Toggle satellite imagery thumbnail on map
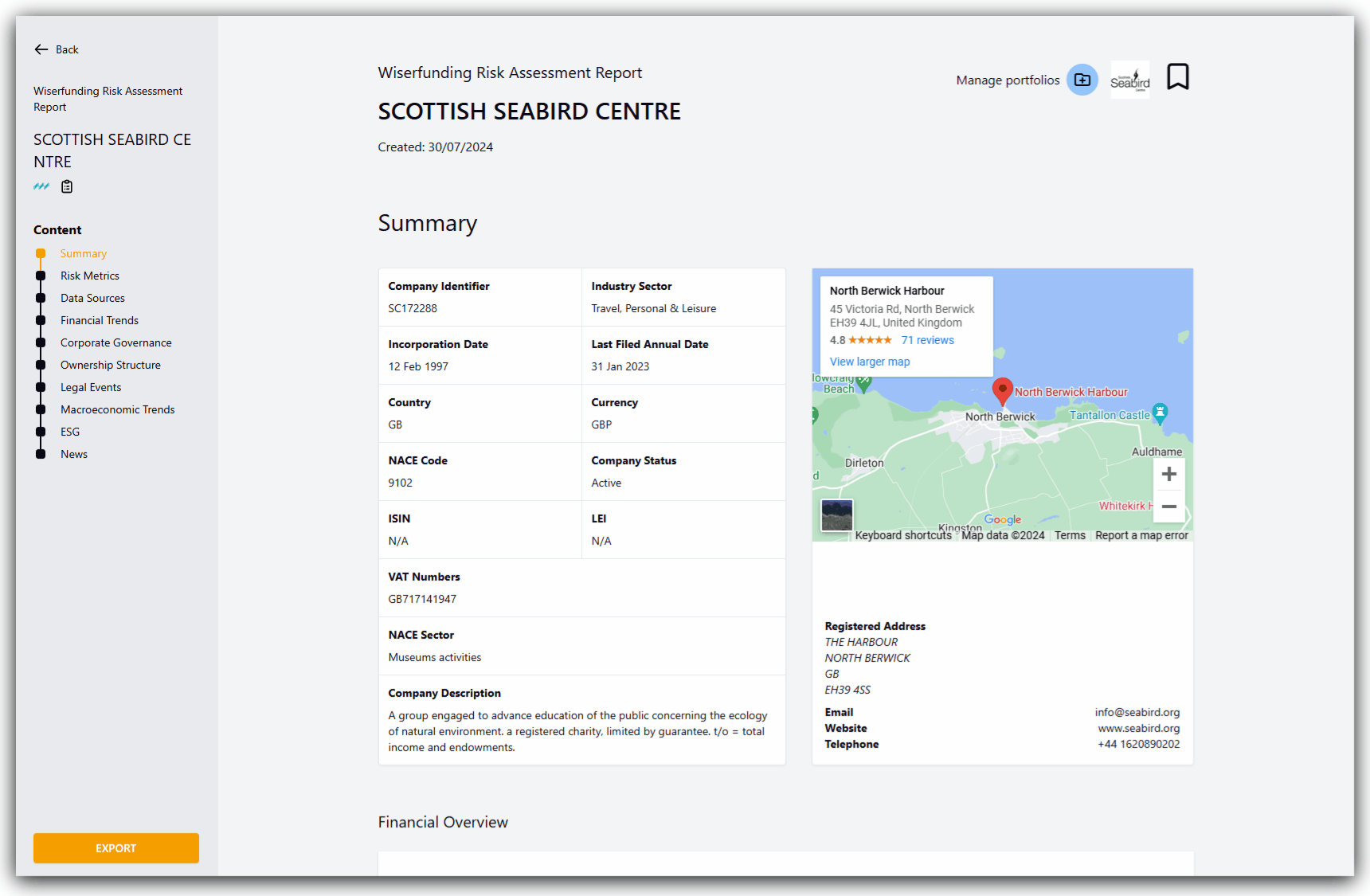 [x=837, y=515]
